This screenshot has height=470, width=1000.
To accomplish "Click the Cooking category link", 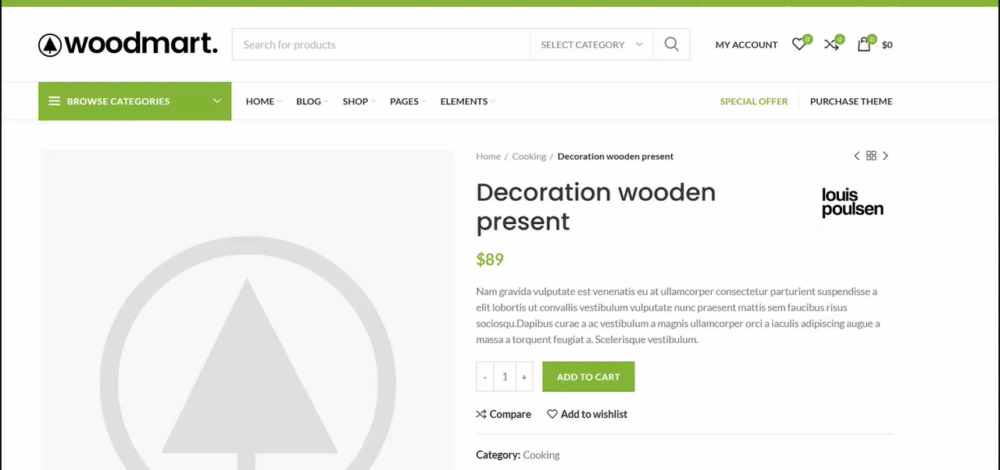I will tap(541, 455).
